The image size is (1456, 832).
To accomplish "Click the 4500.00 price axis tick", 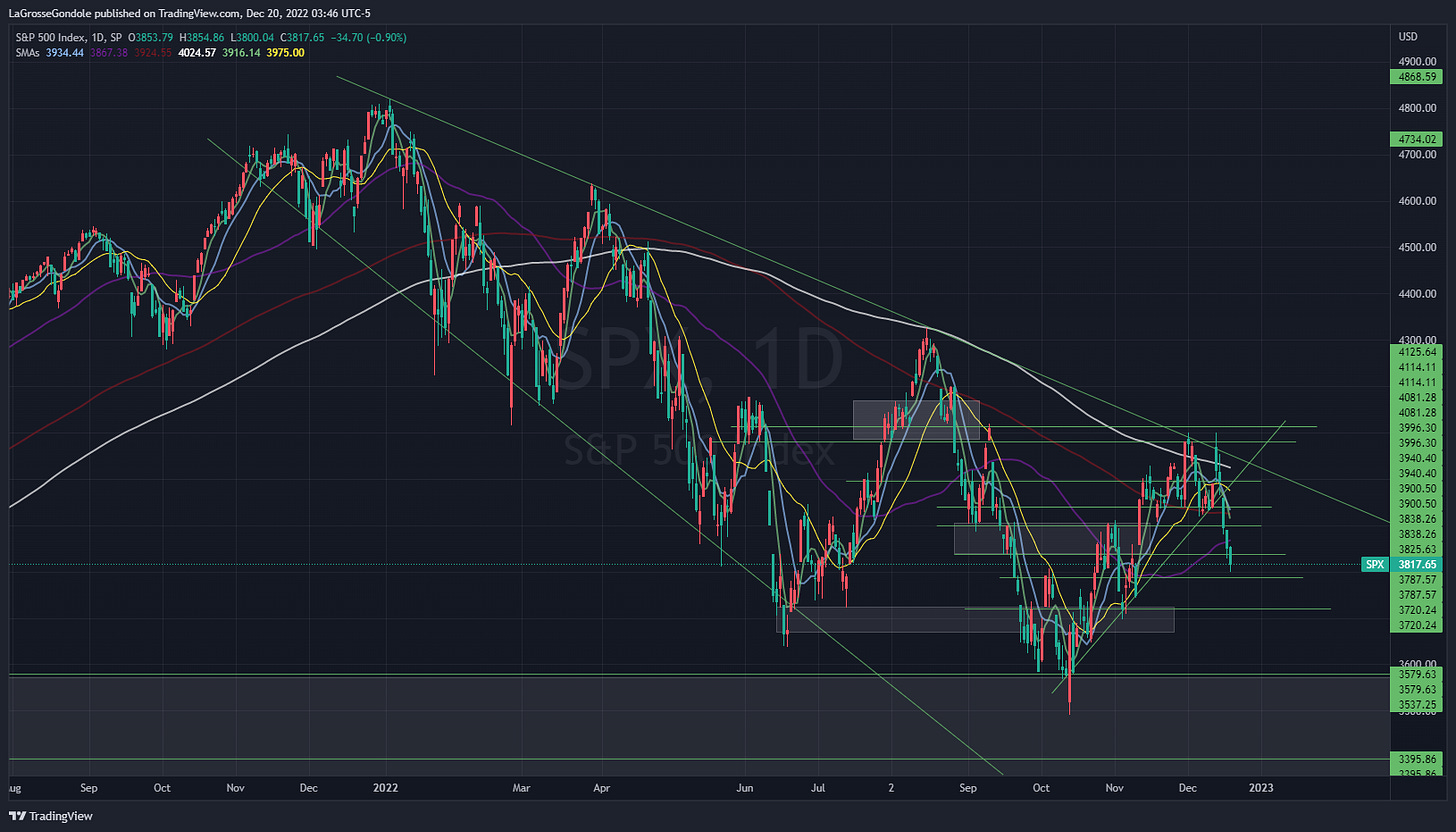I will 1418,247.
